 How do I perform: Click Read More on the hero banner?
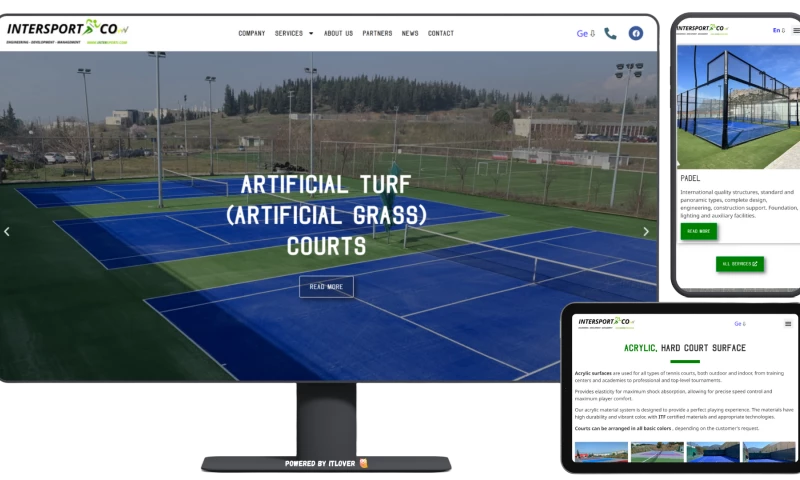point(326,287)
